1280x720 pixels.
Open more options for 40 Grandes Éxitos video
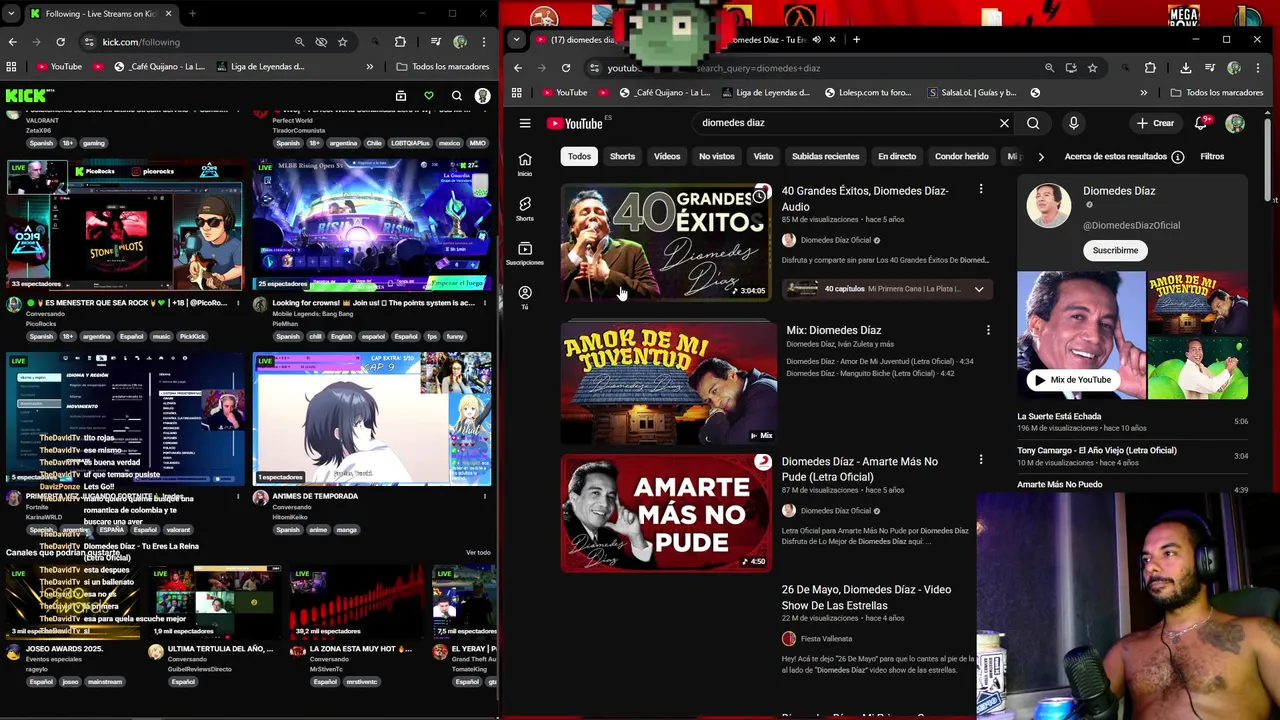coord(981,189)
